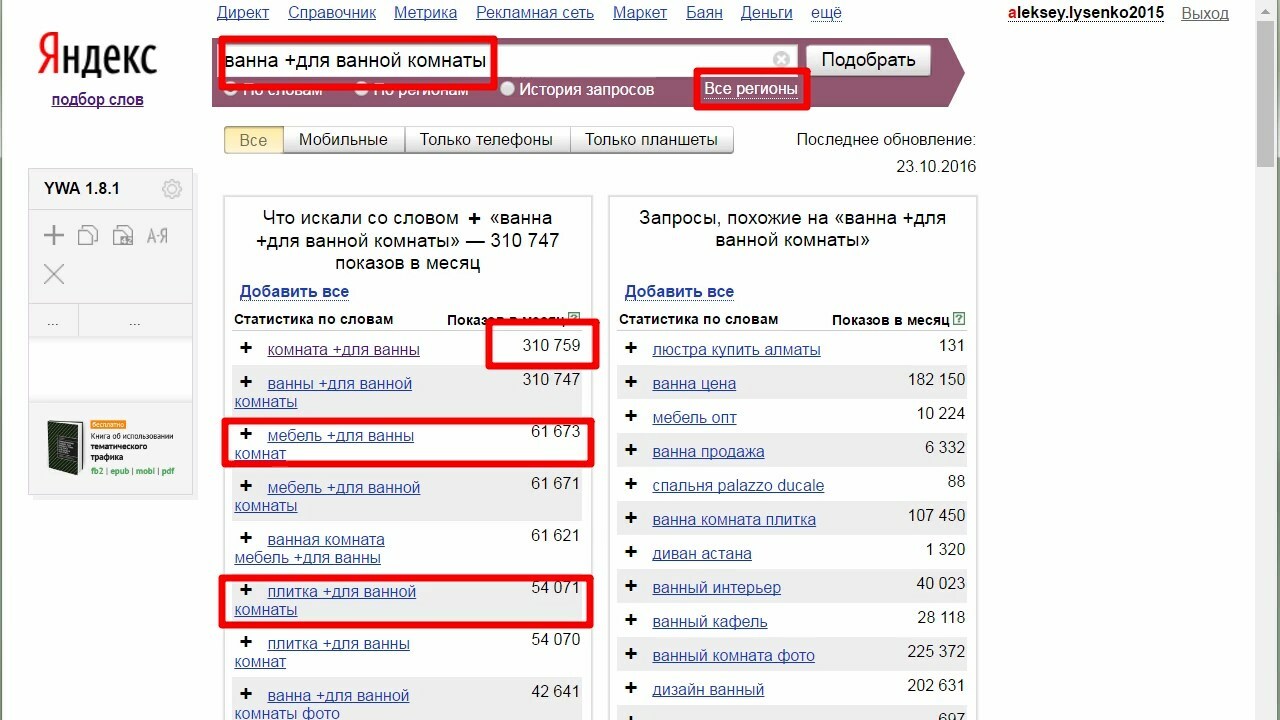This screenshot has width=1280, height=720.
Task: Click the Яндекс logo
Action: click(97, 55)
